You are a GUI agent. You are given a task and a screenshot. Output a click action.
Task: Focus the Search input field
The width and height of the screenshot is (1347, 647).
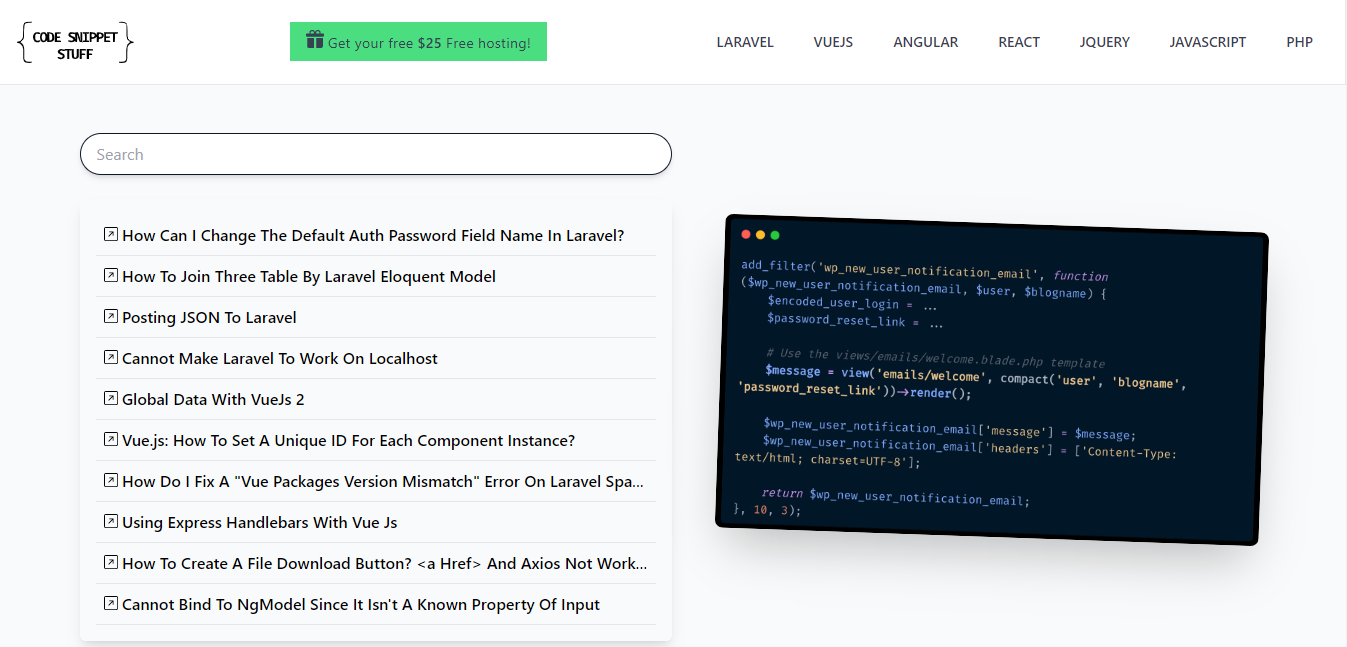pos(375,154)
